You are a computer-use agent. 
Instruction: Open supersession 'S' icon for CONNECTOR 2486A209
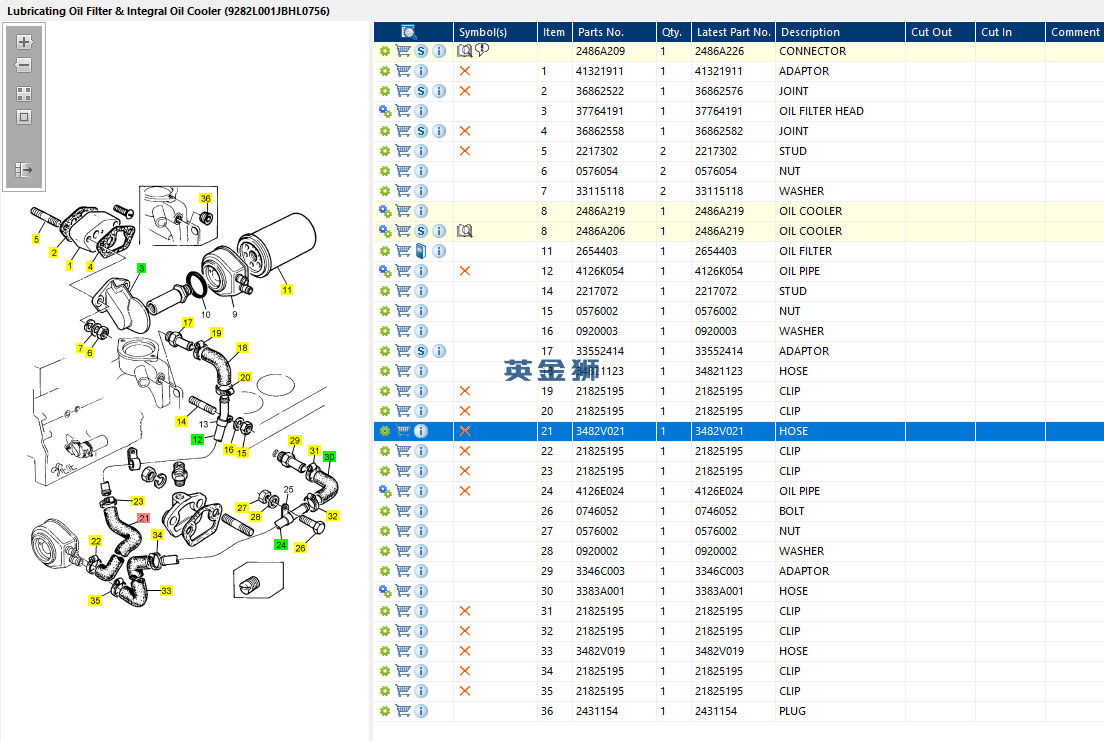point(421,51)
